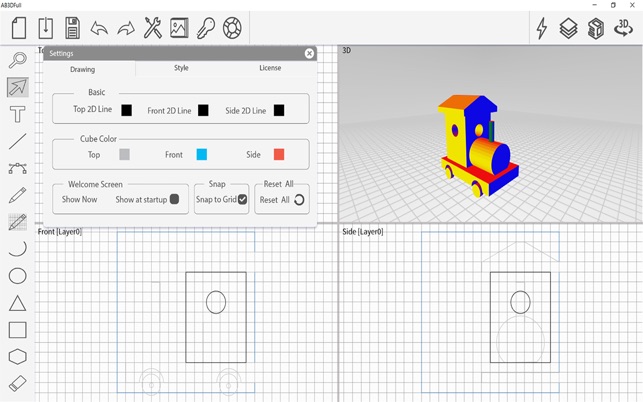Open the Style tab in Settings
The height and width of the screenshot is (402, 643).
tap(181, 68)
